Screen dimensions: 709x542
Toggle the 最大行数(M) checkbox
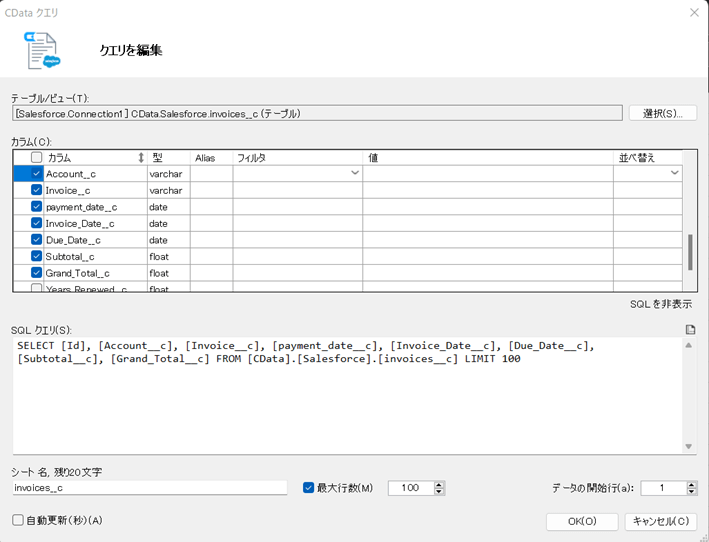308,488
